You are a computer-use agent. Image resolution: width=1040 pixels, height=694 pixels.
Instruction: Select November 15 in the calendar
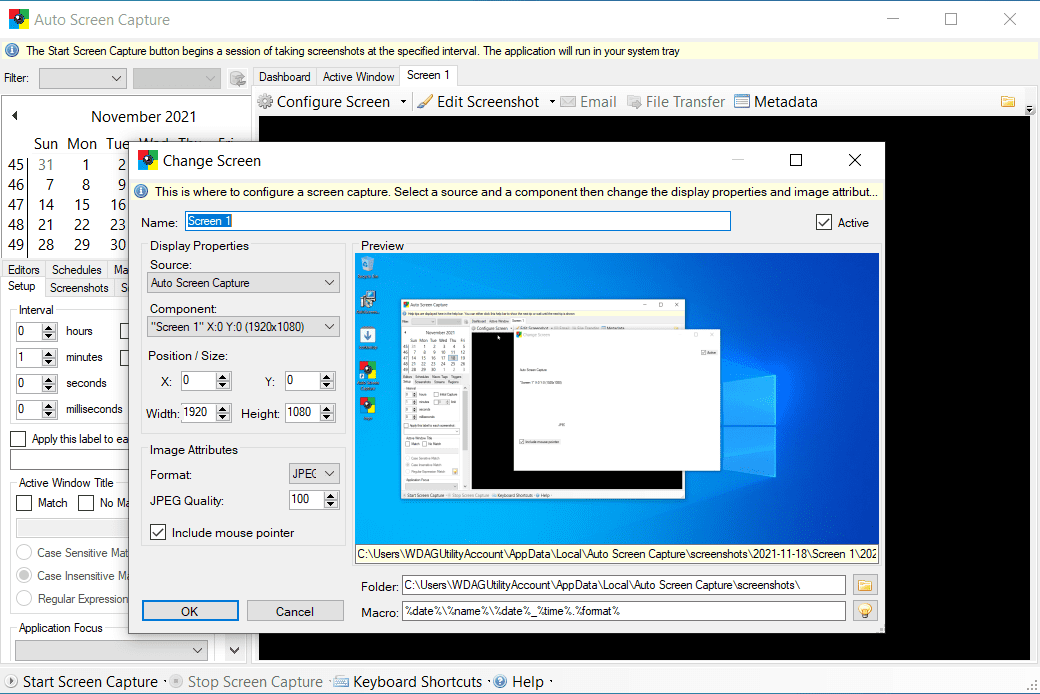[x=82, y=204]
